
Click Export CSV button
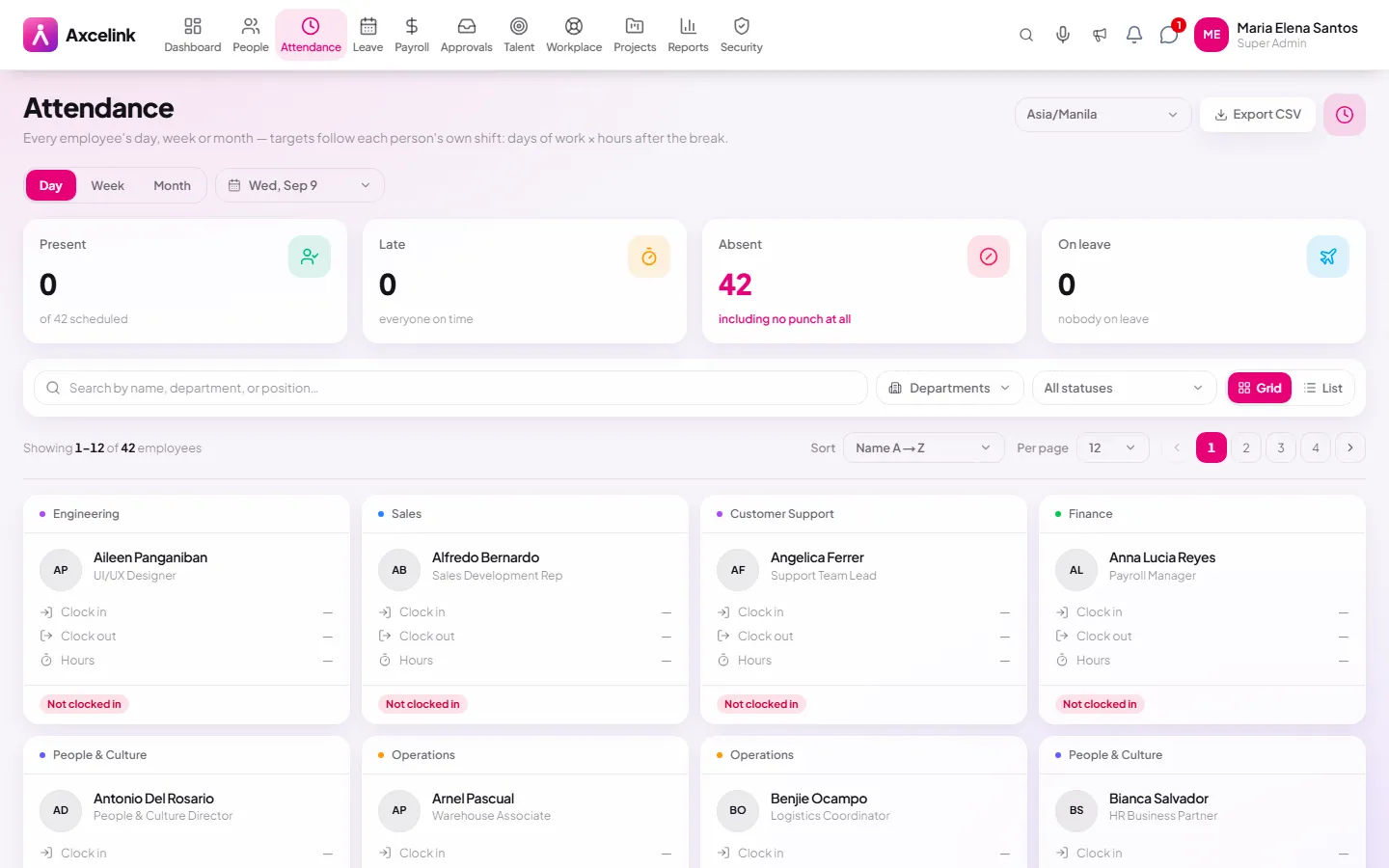[1258, 115]
